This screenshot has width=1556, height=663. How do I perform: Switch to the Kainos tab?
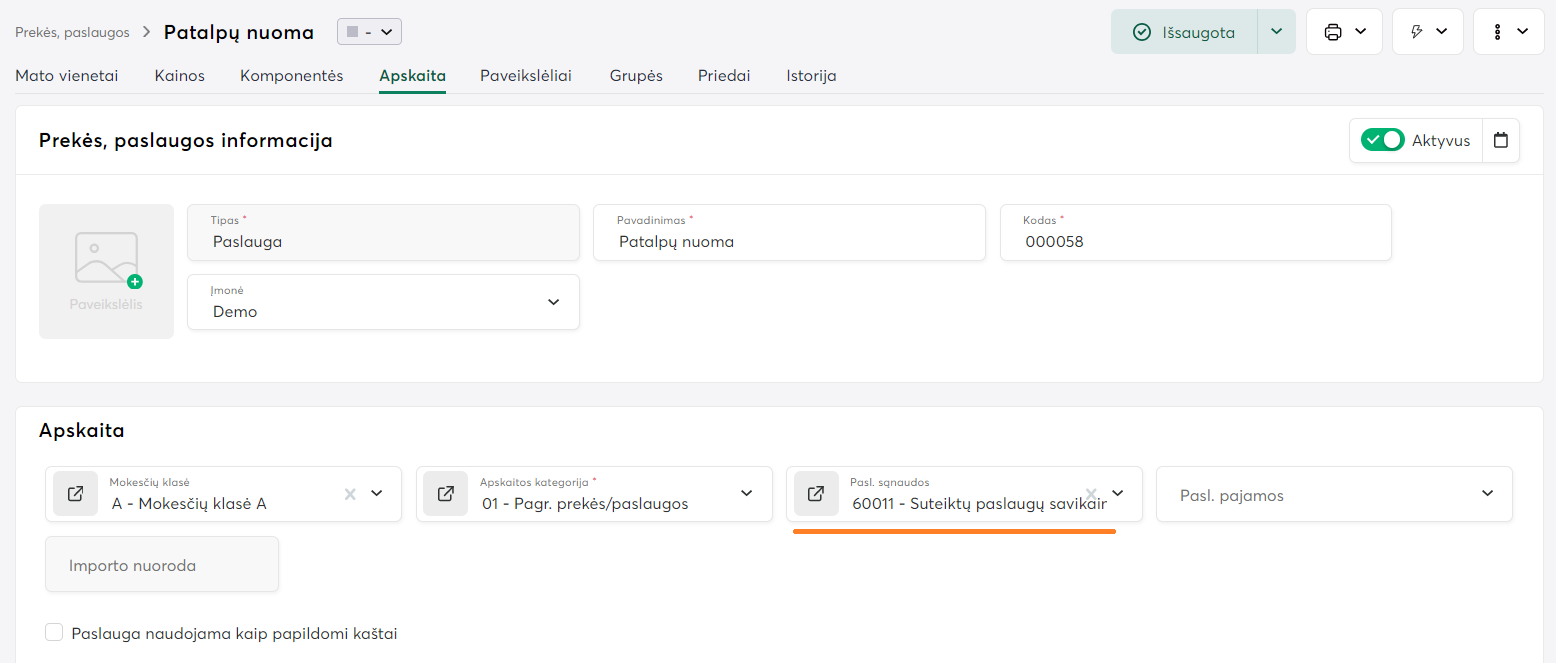click(x=180, y=76)
